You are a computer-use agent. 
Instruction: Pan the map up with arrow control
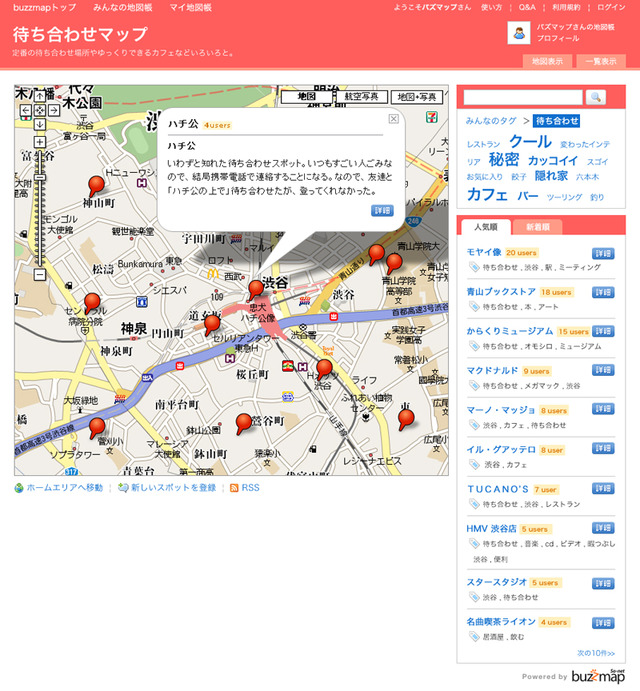40,96
